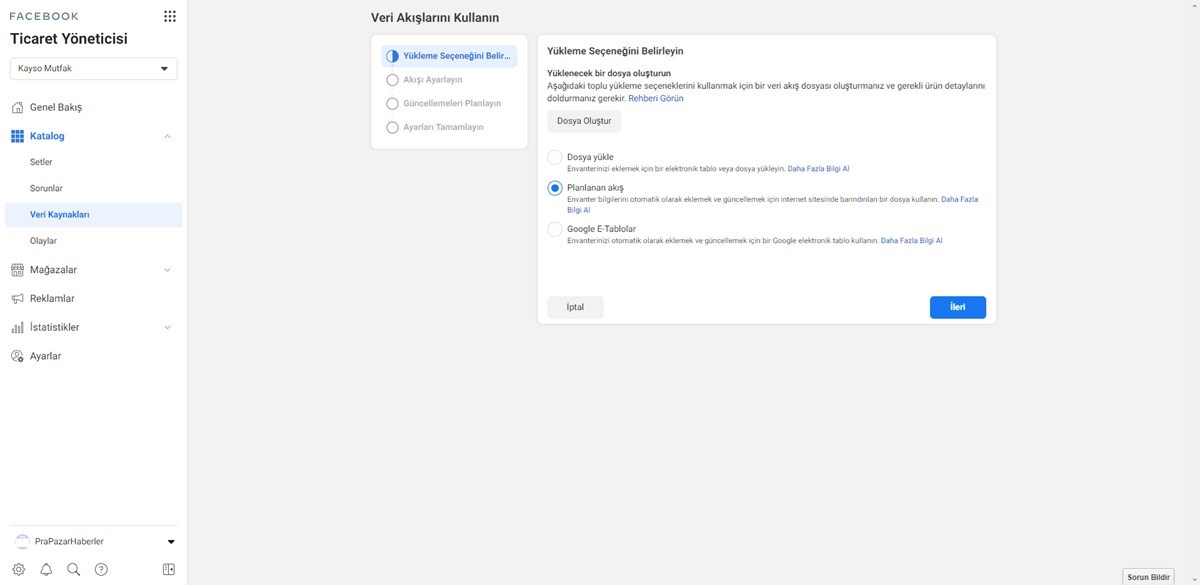Open the Kayso Mutfak account dropdown
Screen dimensions: 1200x585
tap(94, 69)
